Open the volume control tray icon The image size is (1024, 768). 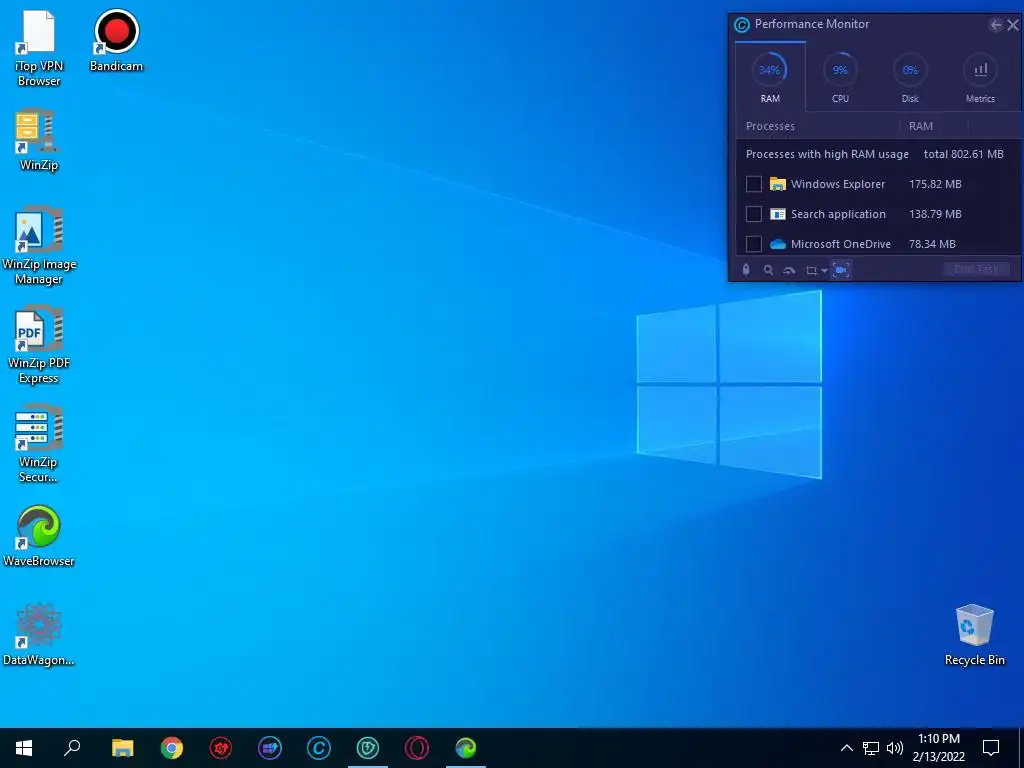[895, 748]
